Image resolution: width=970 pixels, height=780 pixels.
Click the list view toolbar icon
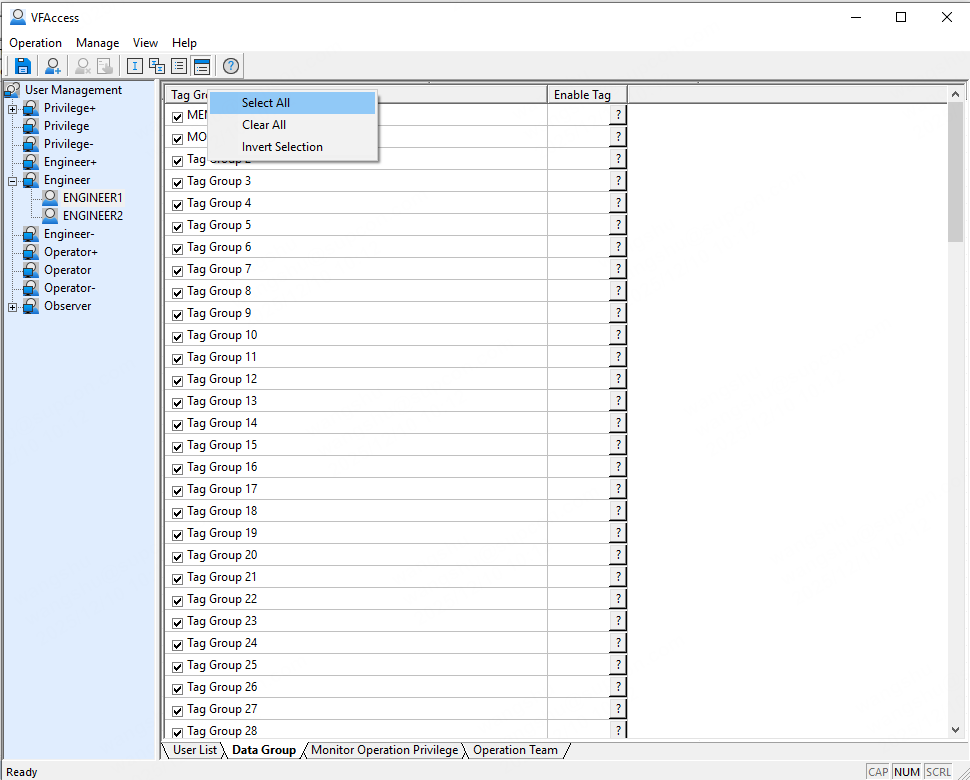(179, 66)
